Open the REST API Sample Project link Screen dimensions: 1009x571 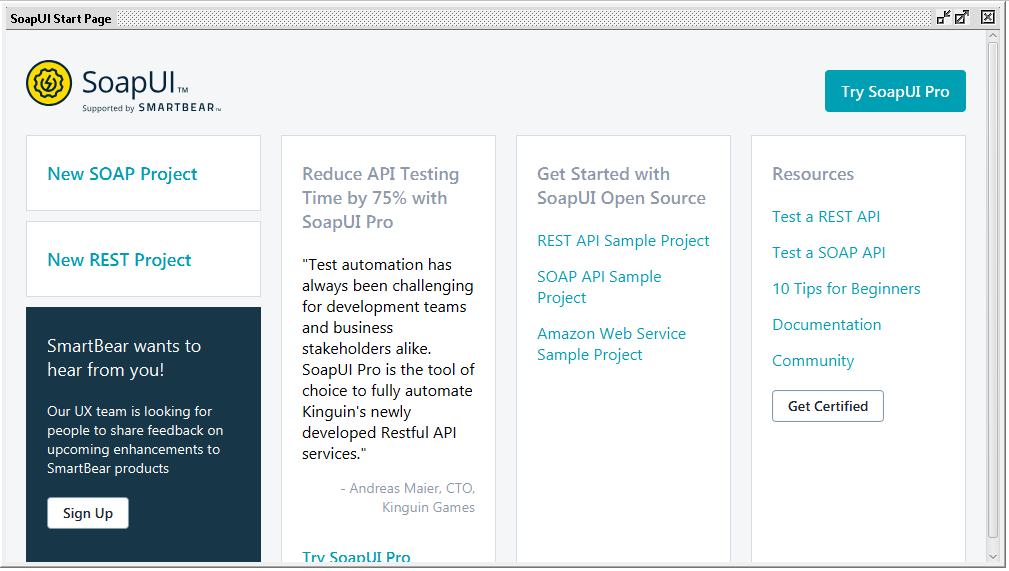[x=623, y=241]
